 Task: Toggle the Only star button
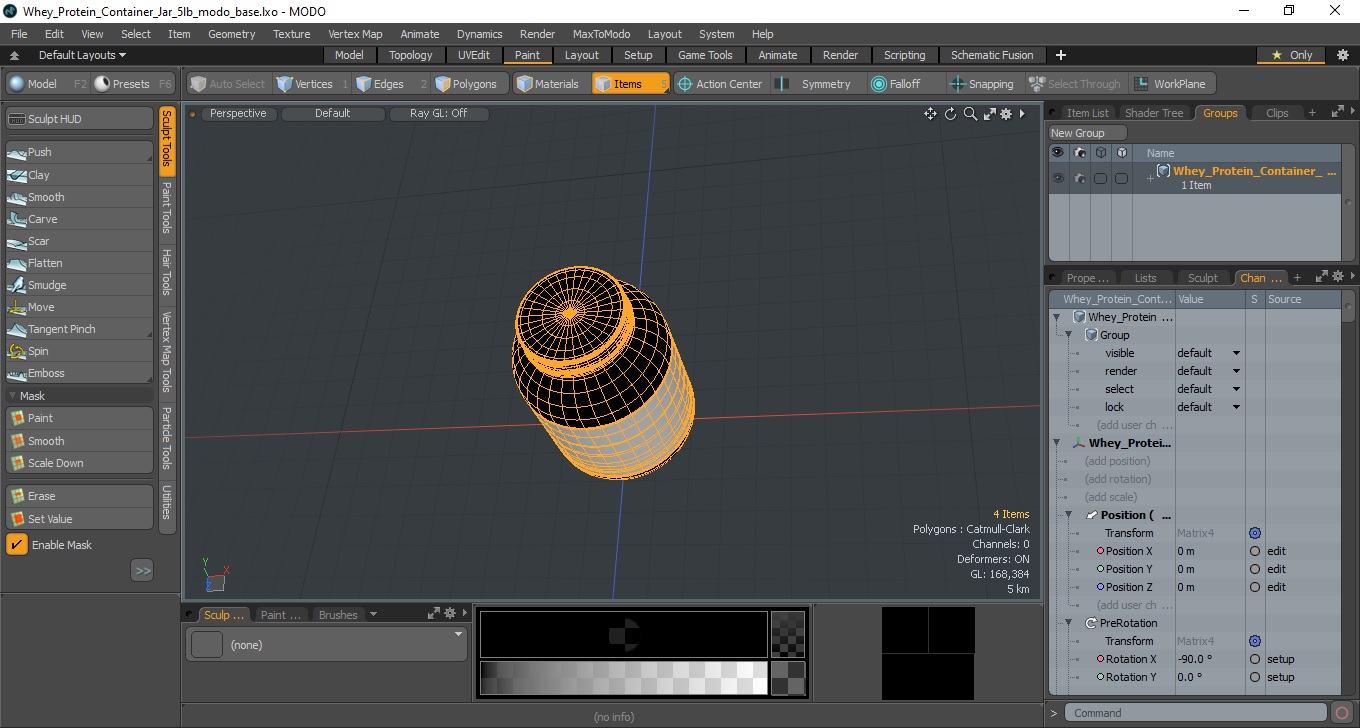pyautogui.click(x=1292, y=55)
